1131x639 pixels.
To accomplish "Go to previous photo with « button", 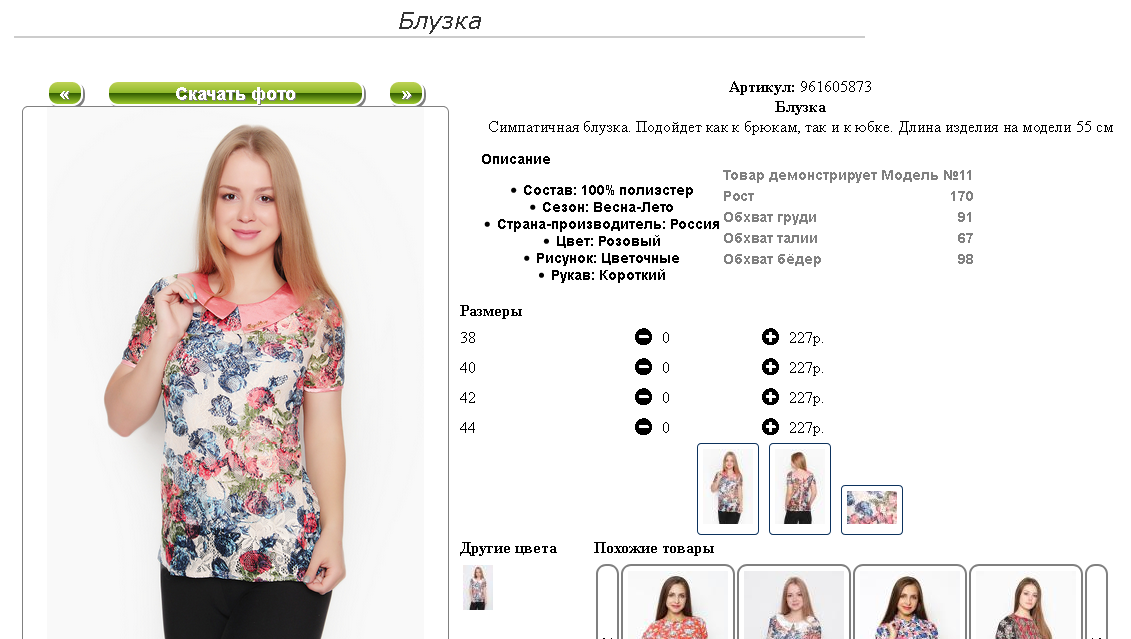I will pyautogui.click(x=66, y=94).
